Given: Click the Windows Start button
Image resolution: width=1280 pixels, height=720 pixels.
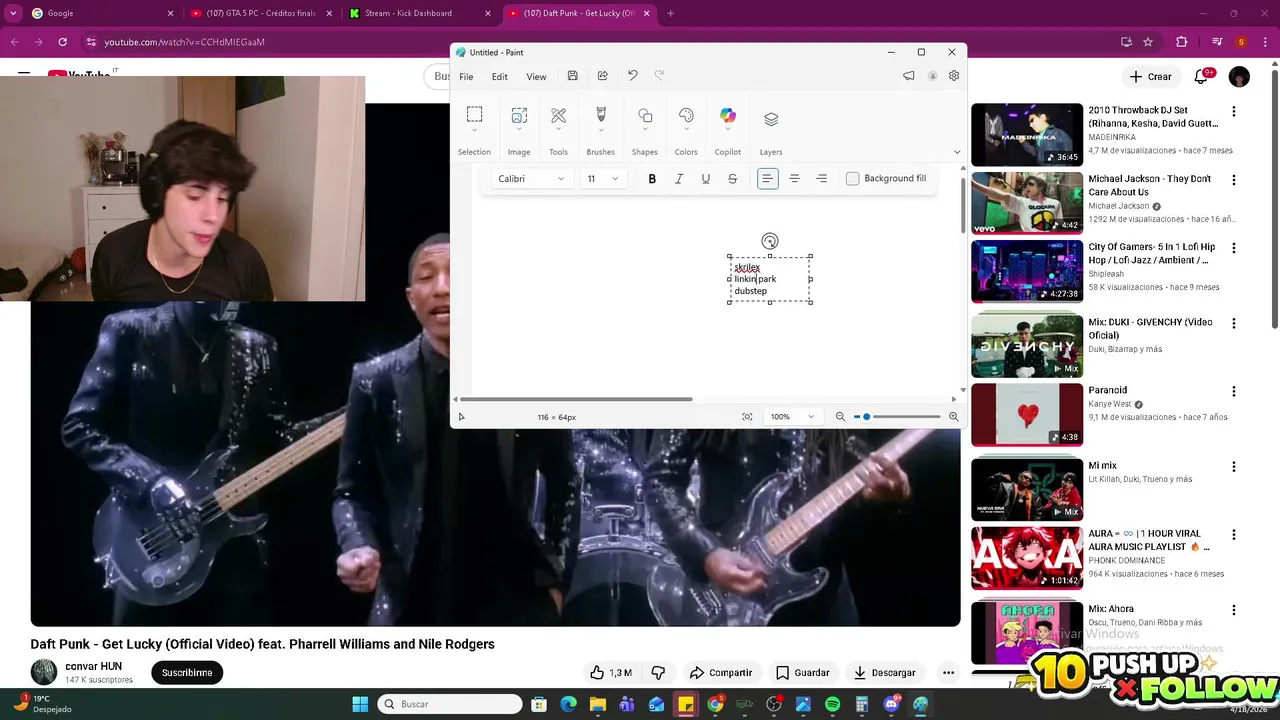Looking at the screenshot, I should [x=360, y=704].
